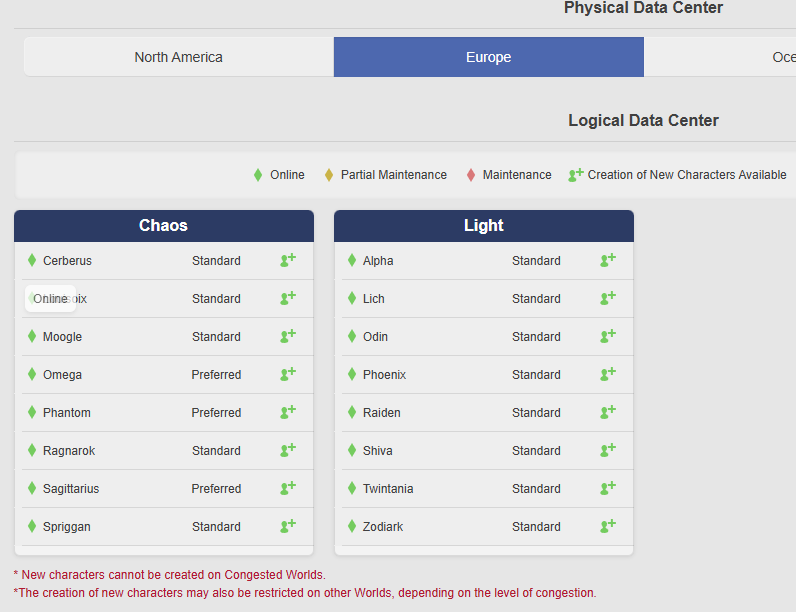Image resolution: width=796 pixels, height=612 pixels.
Task: Click Omega character creation available icon
Action: [288, 374]
